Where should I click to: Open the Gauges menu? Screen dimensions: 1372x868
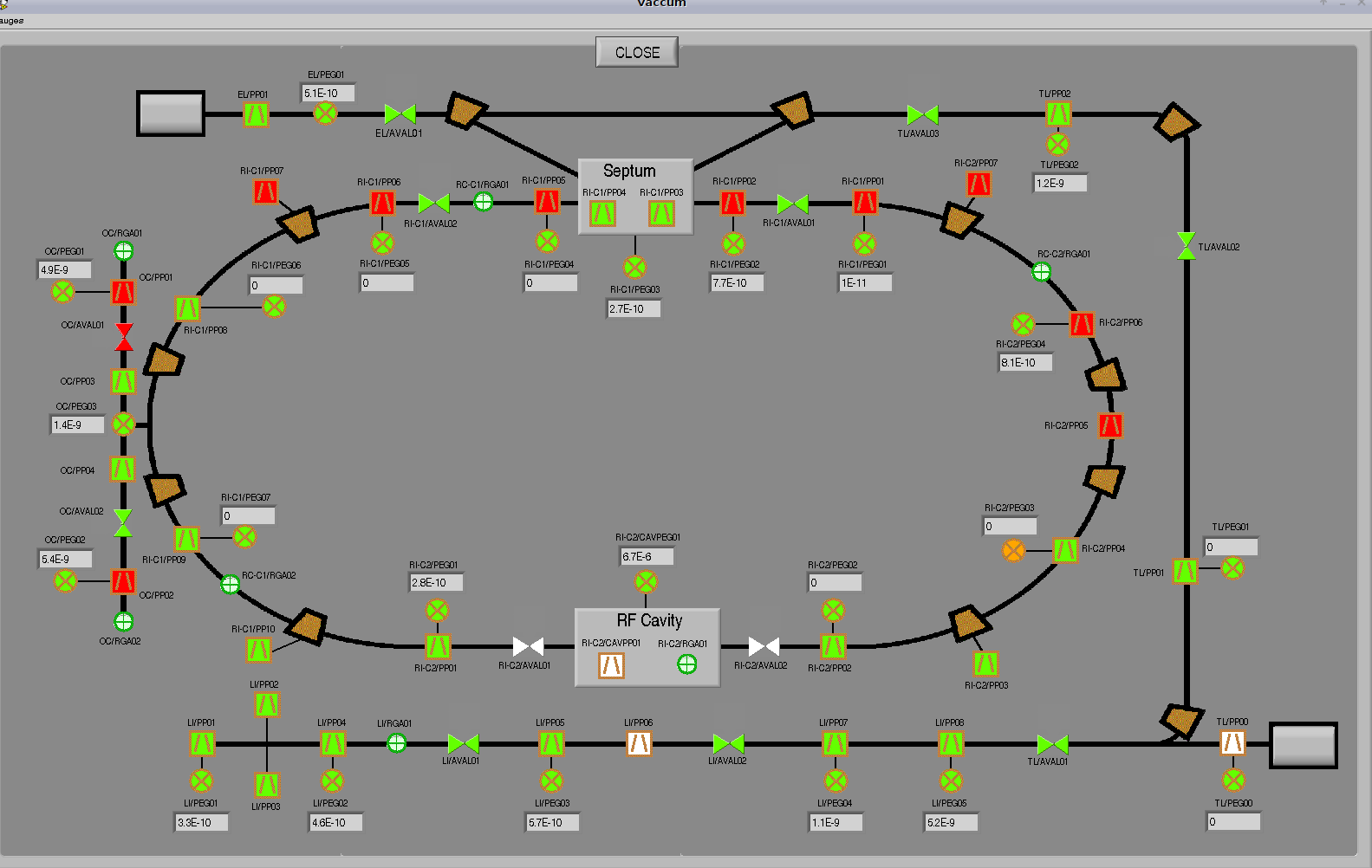[11, 20]
